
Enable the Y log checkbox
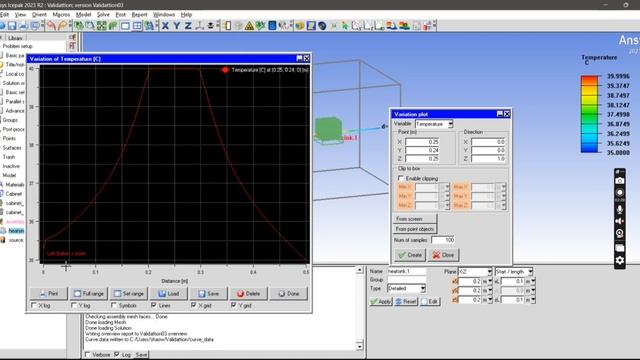[x=74, y=305]
